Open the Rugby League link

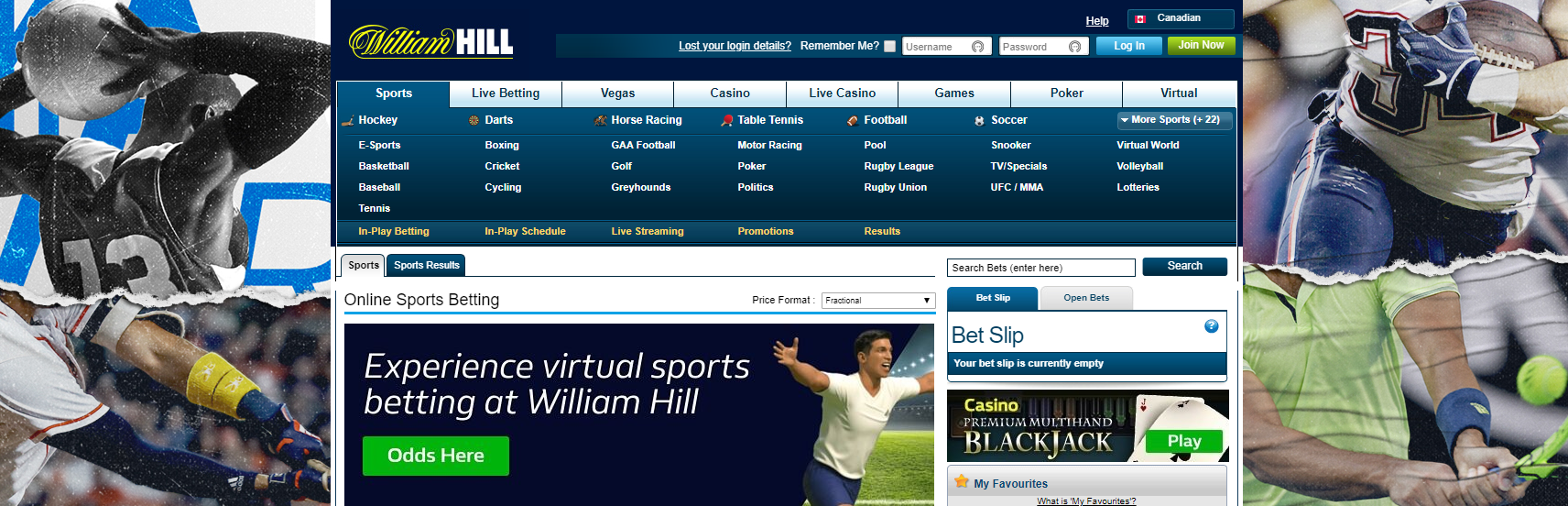(898, 166)
